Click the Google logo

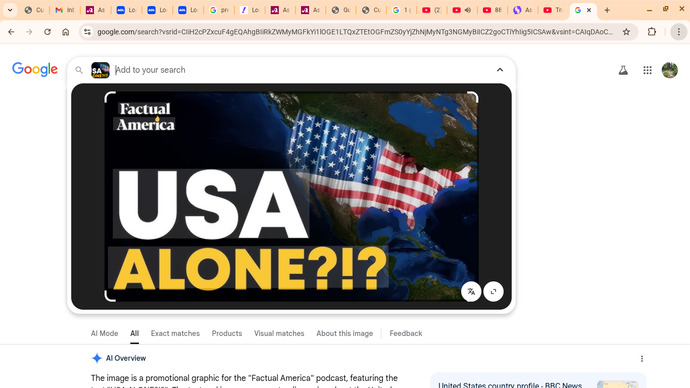coord(35,70)
